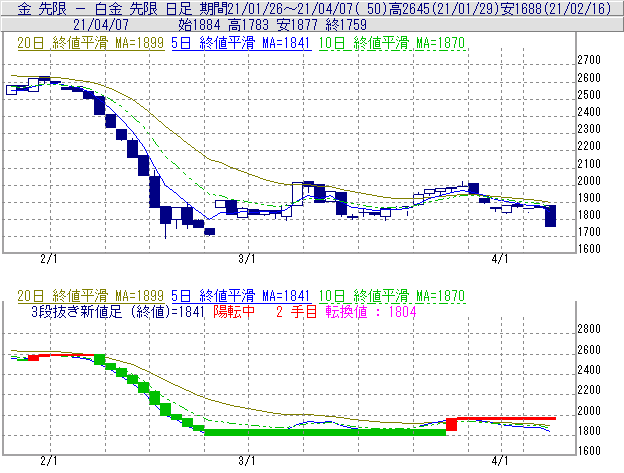Click the 3/1 date label under the lower chart

click(247, 461)
